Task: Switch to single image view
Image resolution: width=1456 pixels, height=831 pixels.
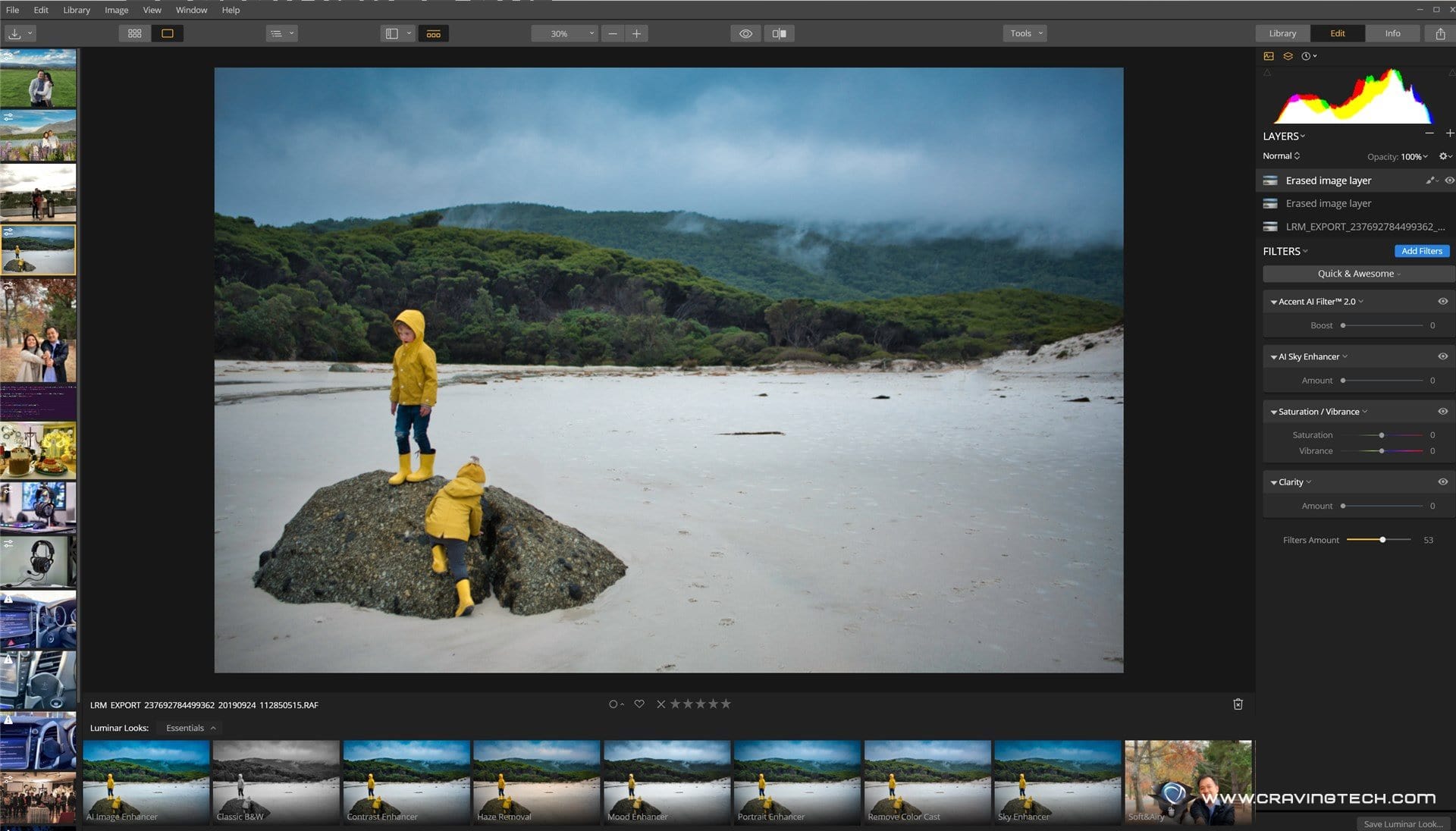Action: coord(168,33)
